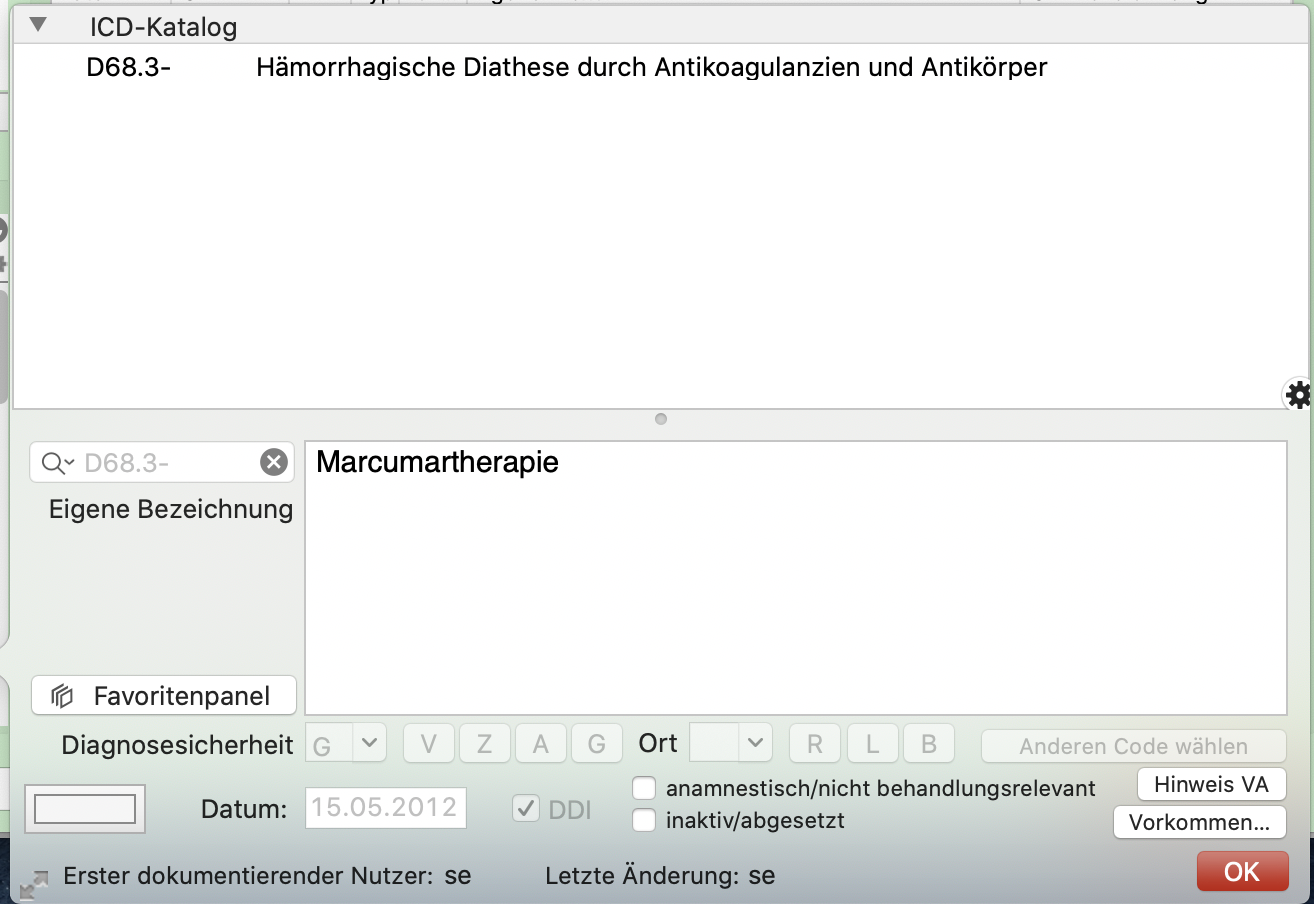This screenshot has width=1314, height=904.
Task: Click the Eigene Bezeichnung label
Action: [171, 509]
